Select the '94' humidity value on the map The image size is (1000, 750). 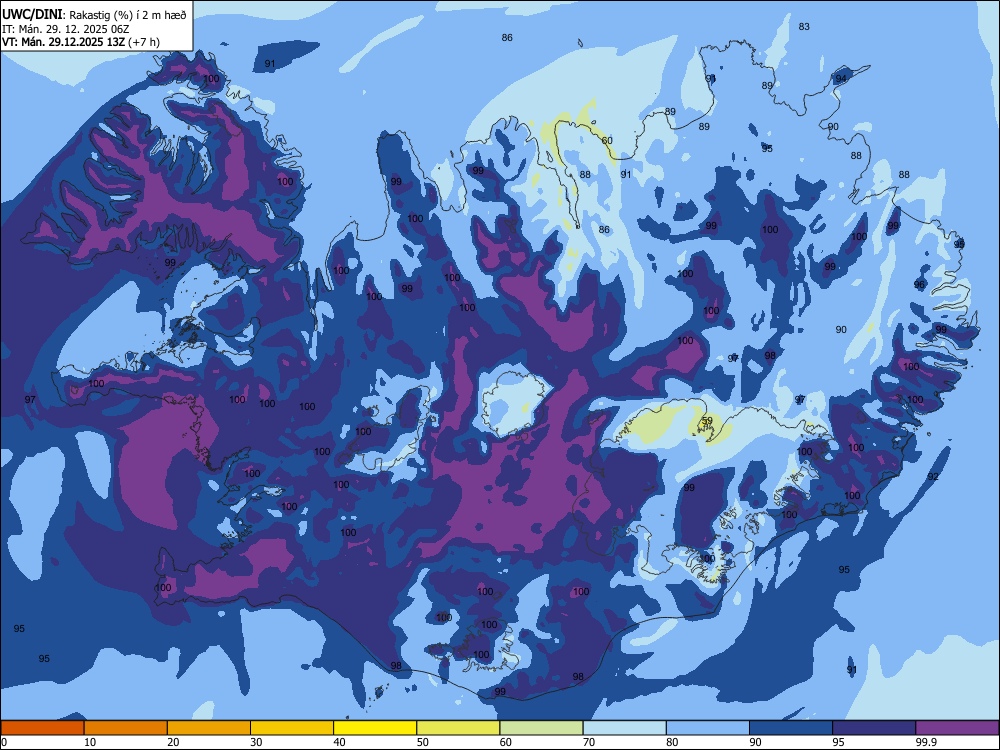841,78
